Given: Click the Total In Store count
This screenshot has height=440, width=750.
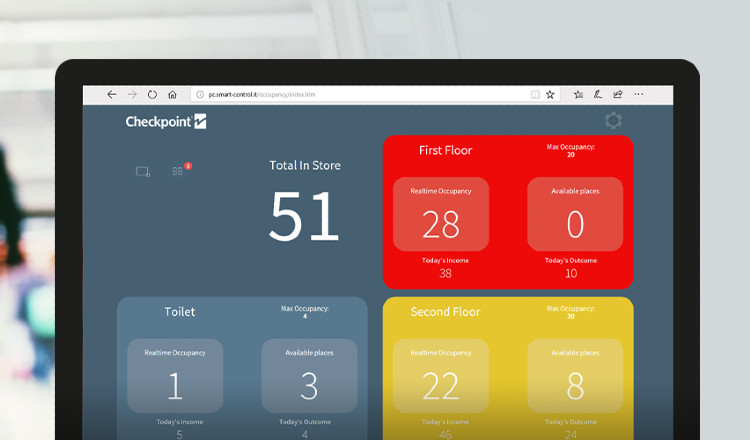Looking at the screenshot, I should point(304,215).
